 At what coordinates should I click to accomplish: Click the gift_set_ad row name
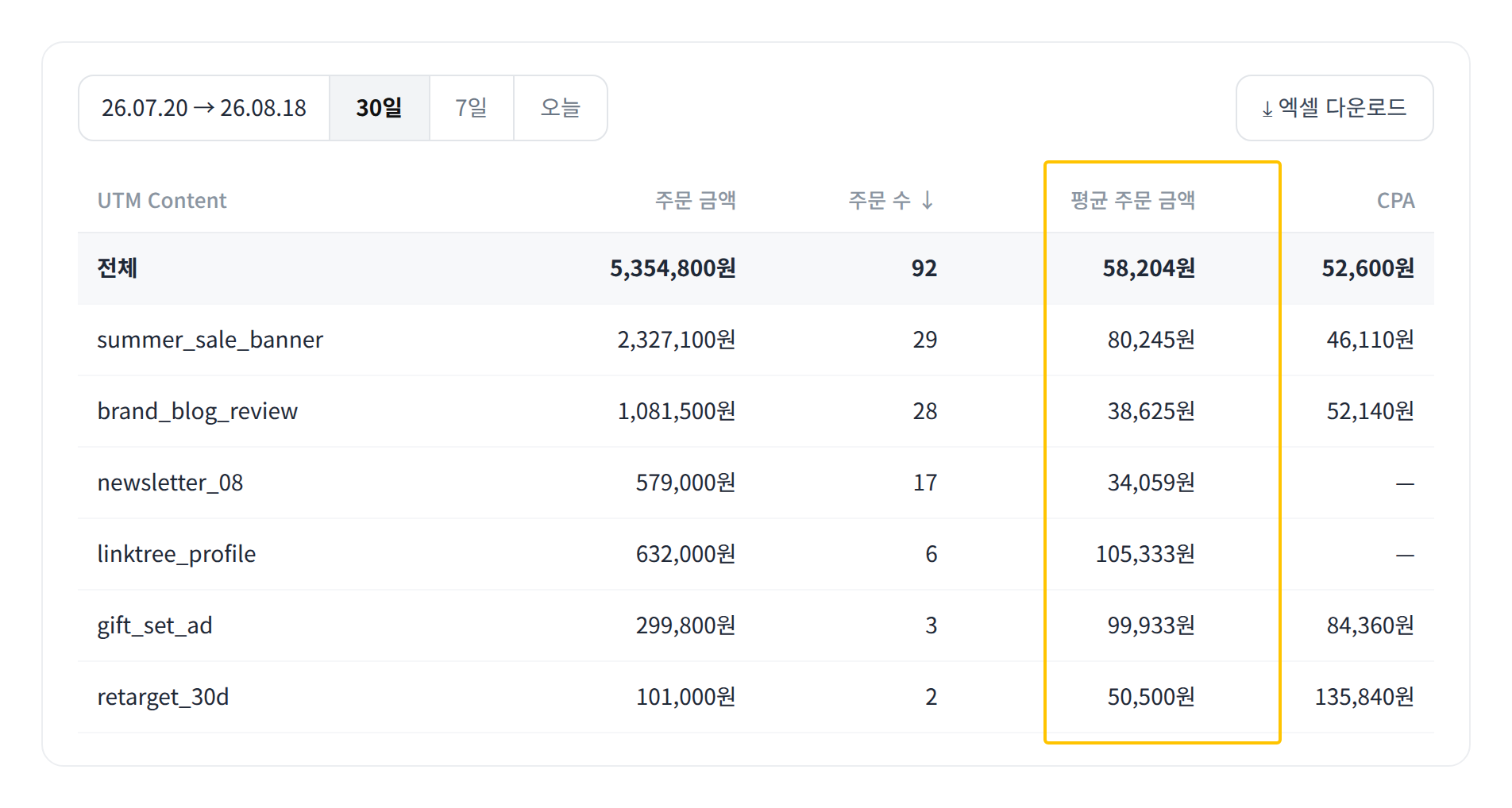click(x=155, y=626)
